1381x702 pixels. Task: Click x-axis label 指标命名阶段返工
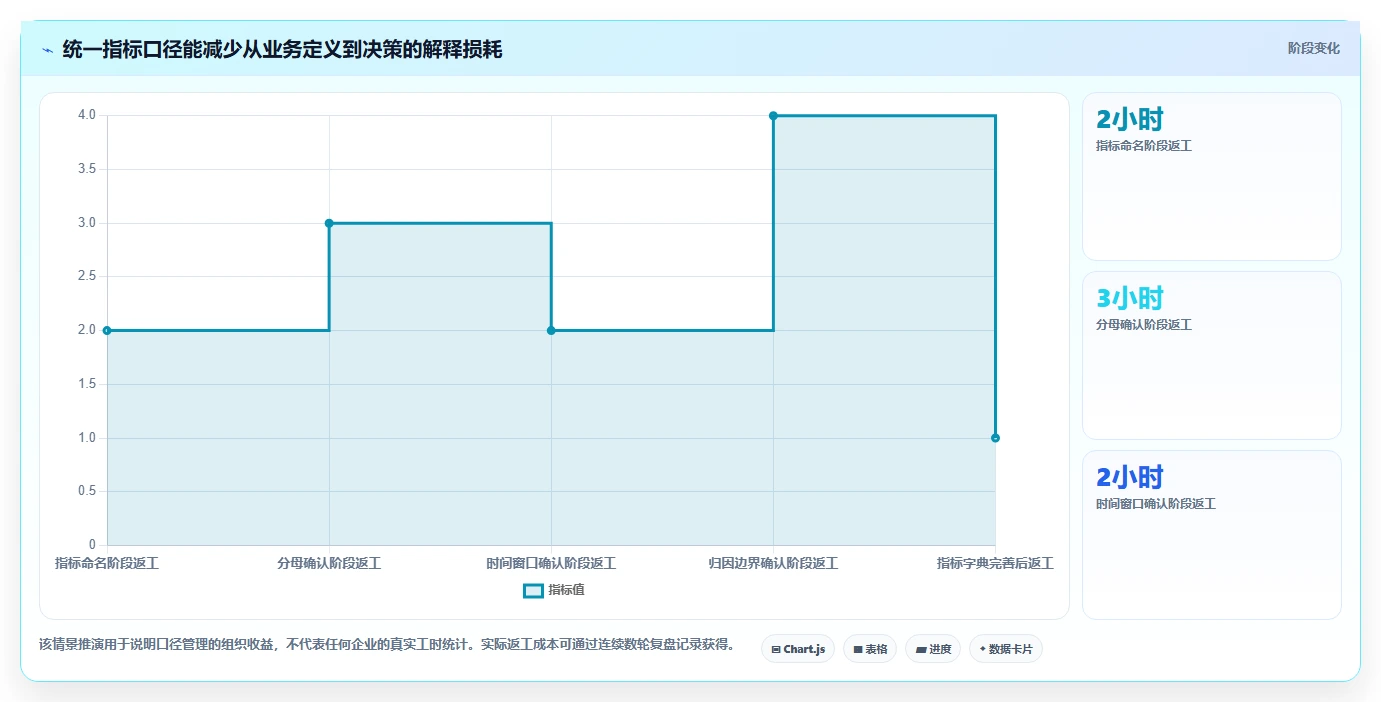click(x=107, y=563)
